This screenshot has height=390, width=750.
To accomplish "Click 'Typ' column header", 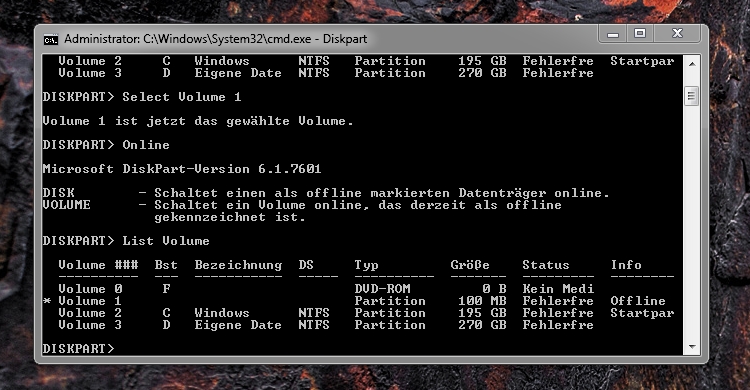I will coord(366,266).
